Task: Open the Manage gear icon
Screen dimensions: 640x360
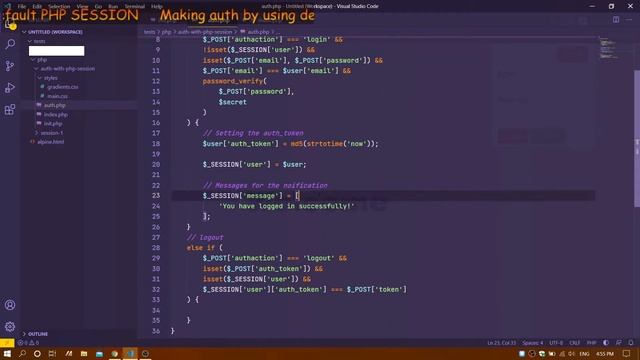Action: (x=10, y=327)
